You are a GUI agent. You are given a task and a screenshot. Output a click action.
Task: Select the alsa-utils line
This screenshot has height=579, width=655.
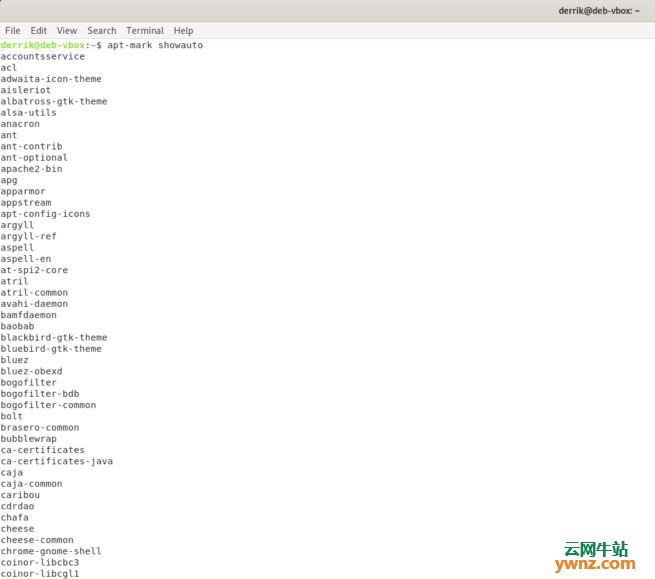click(x=28, y=113)
